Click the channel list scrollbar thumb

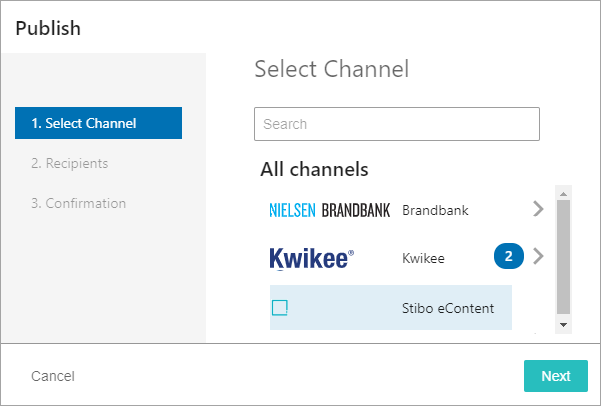pos(563,255)
